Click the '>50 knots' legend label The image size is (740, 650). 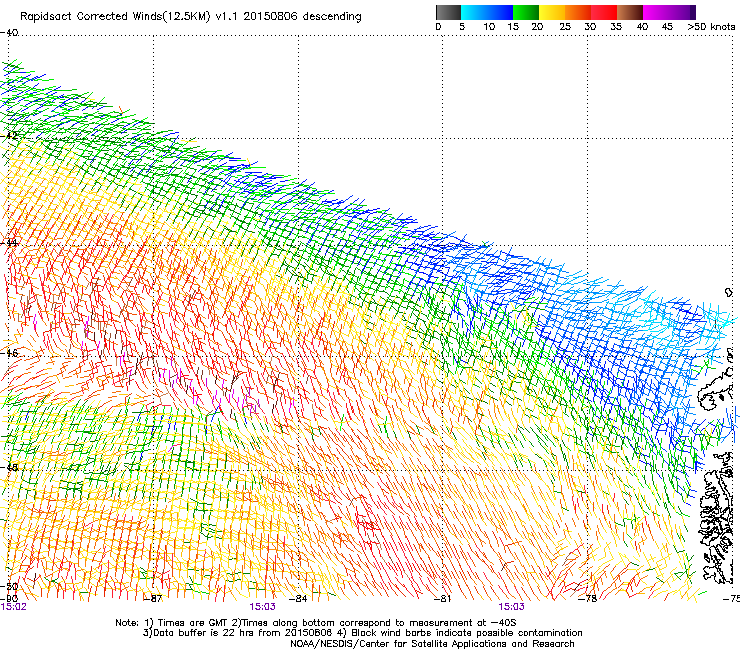pyautogui.click(x=711, y=26)
